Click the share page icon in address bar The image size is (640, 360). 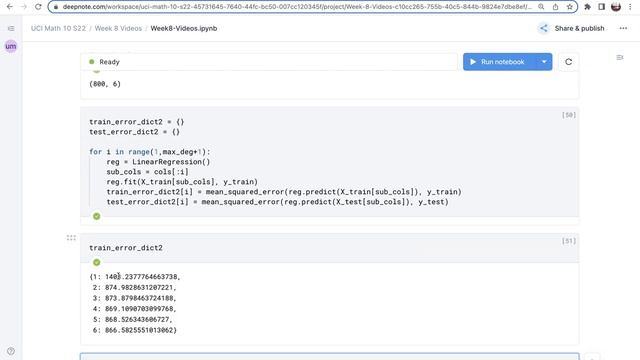556,7
